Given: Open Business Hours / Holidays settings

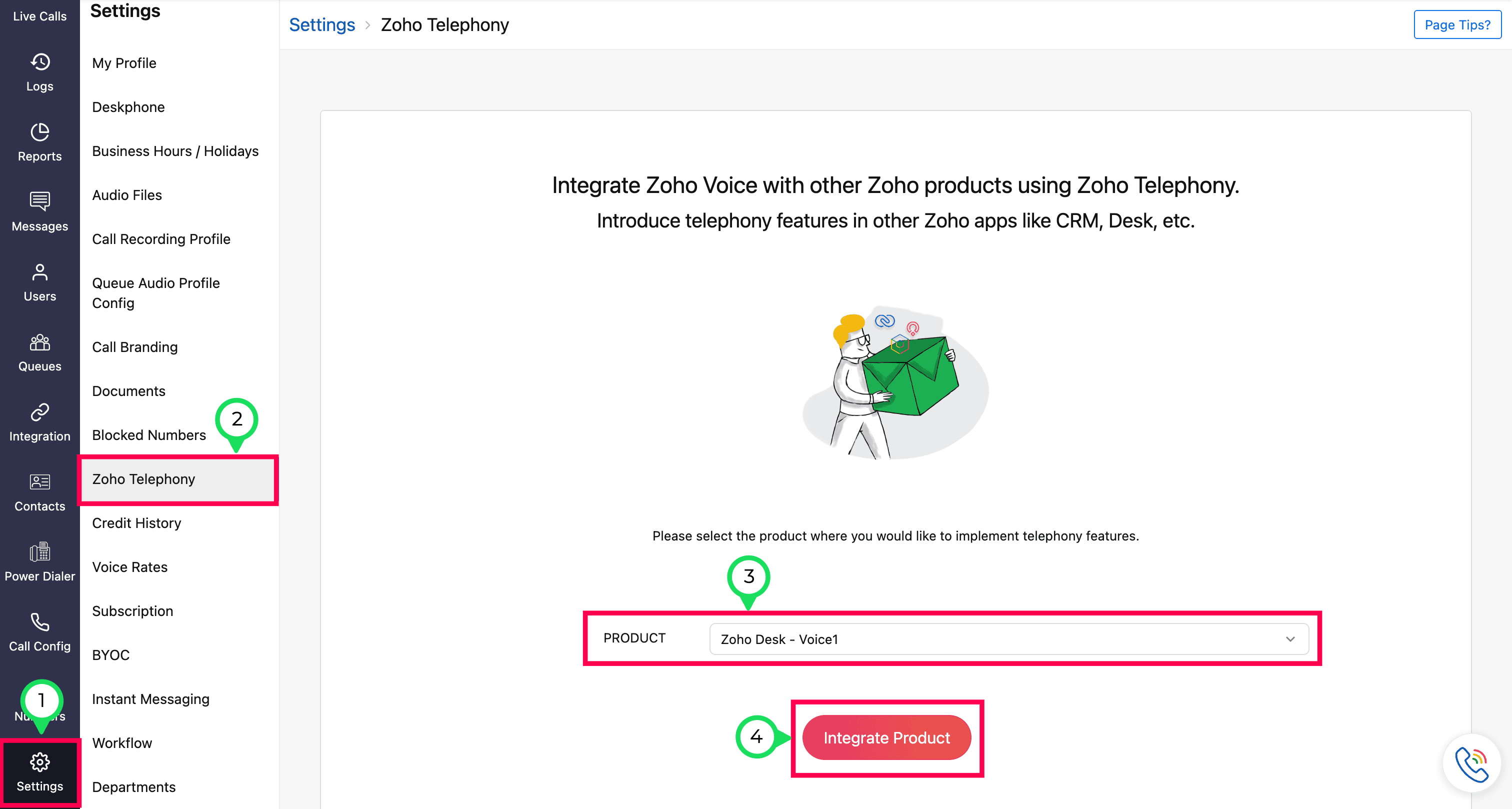Looking at the screenshot, I should point(175,151).
